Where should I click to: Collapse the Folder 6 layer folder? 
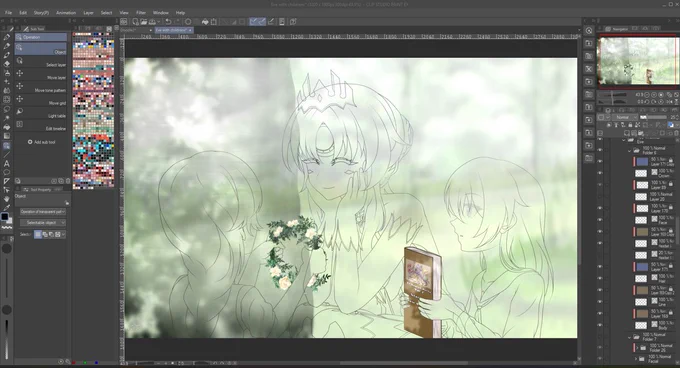630,150
